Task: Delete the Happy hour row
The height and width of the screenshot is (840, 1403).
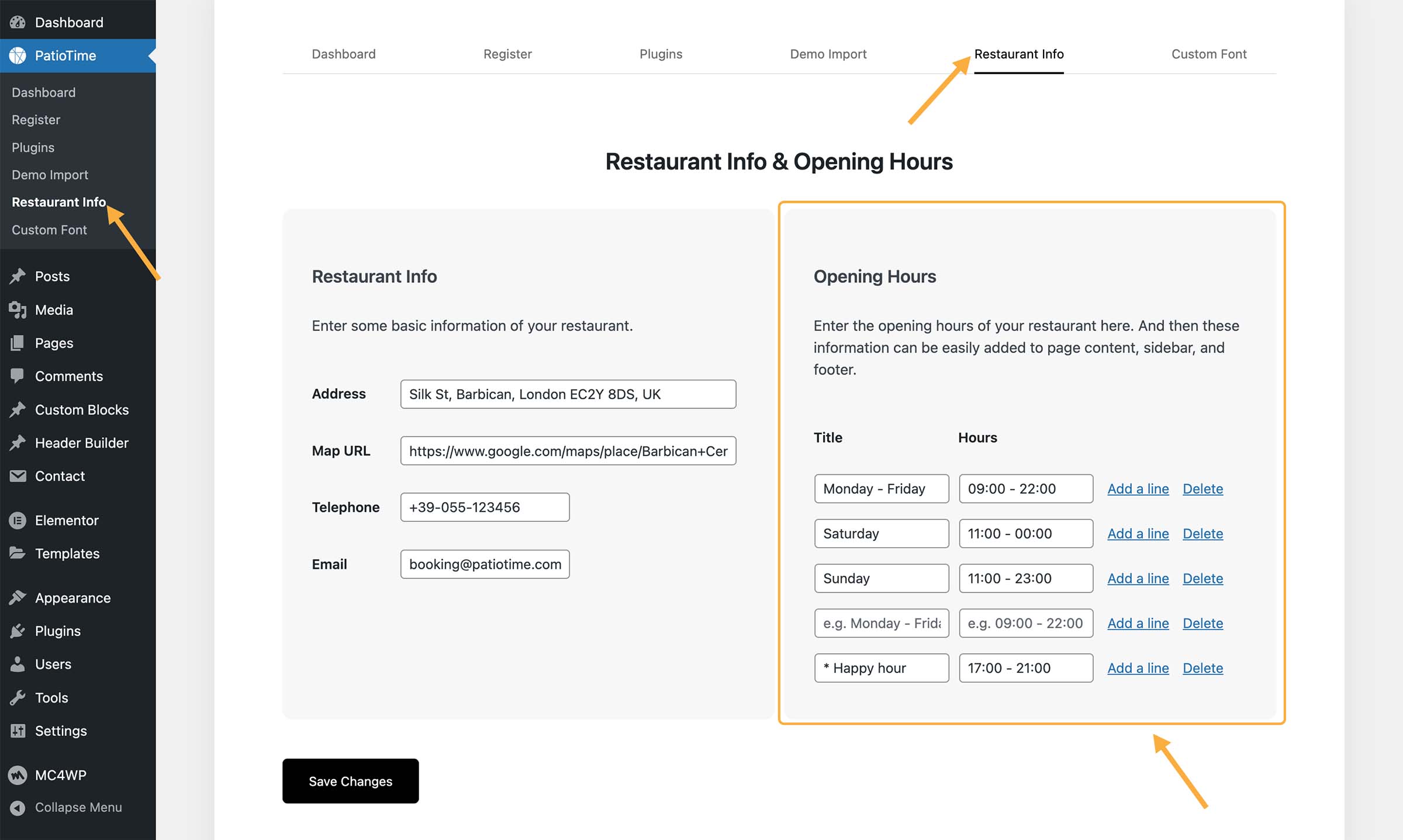Action: 1202,668
